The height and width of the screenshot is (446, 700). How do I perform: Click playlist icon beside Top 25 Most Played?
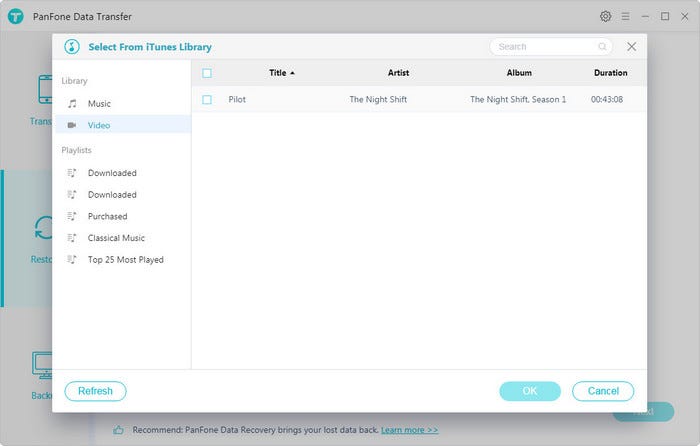(x=71, y=259)
